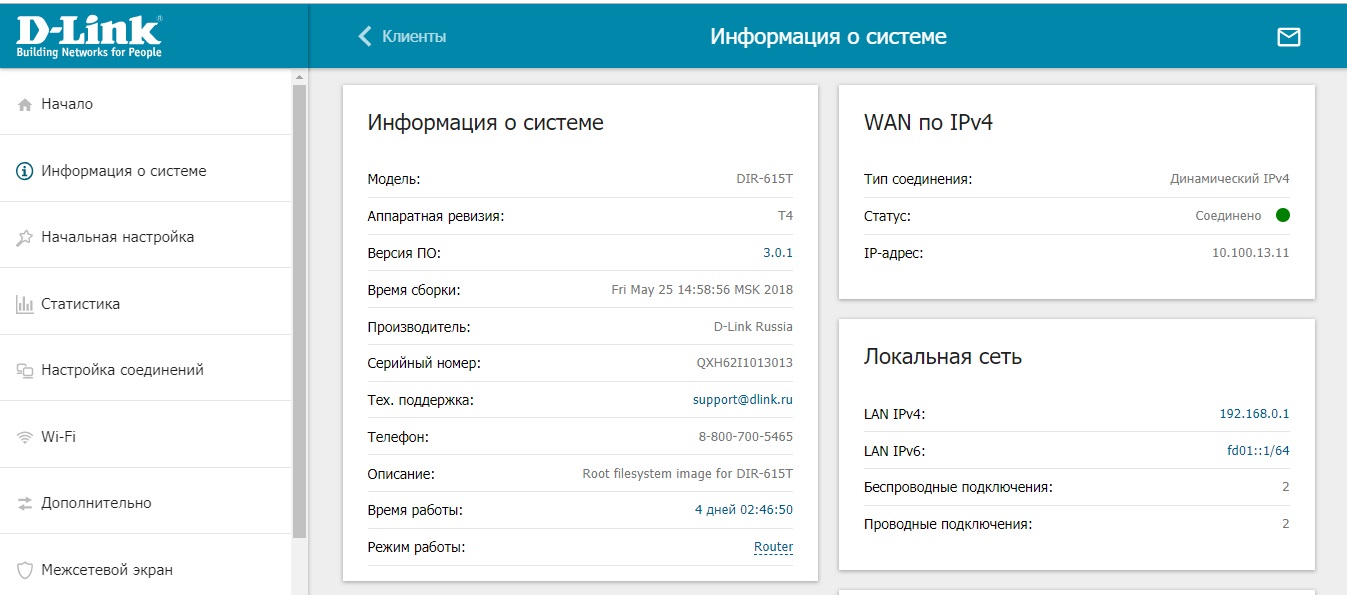
Task: Click the LAN IPv4 address 192.168.0.1
Action: tap(1254, 414)
